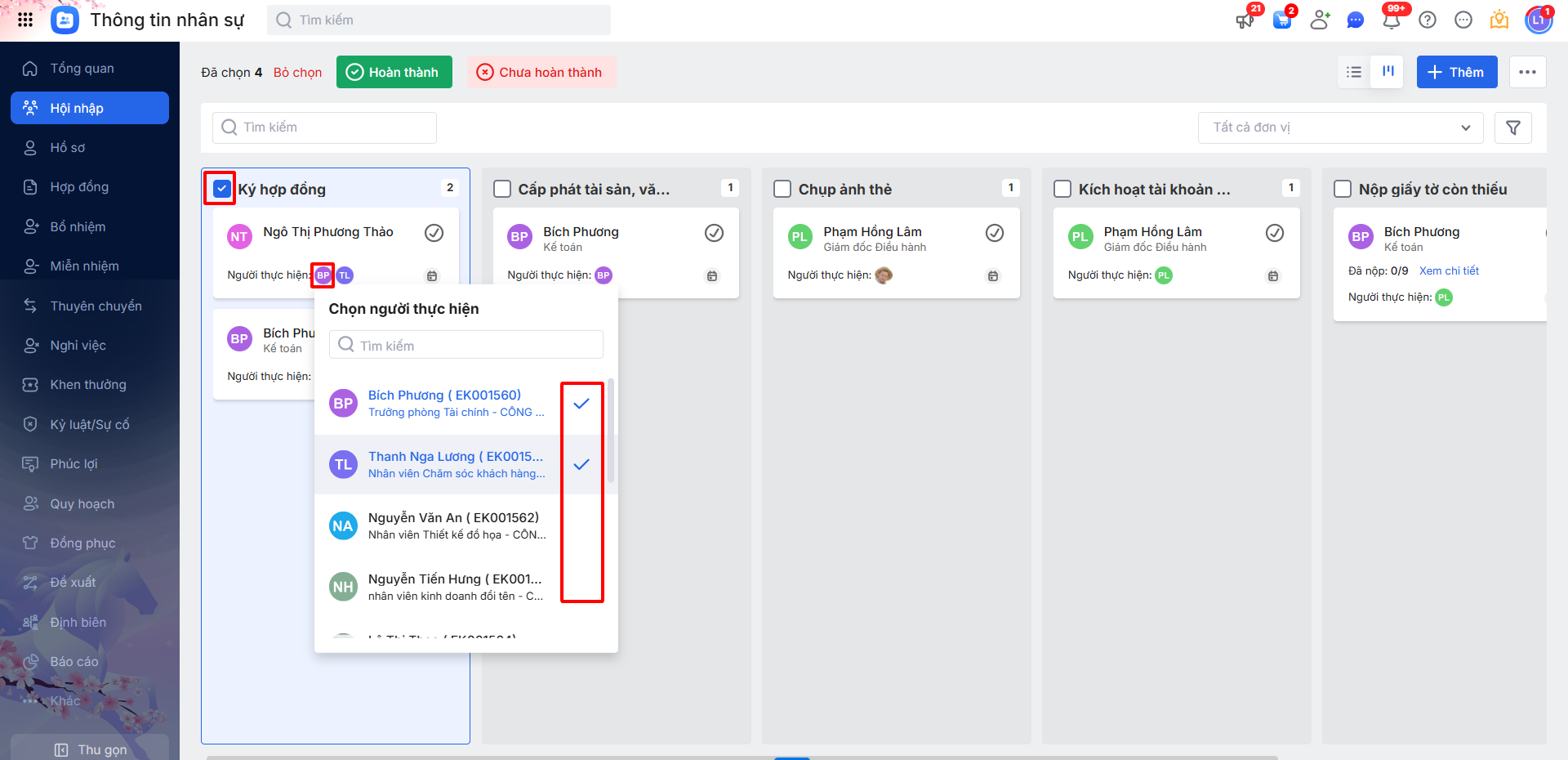Screen dimensions: 1568x760
Task: Switch to kanban board view icon
Action: point(1388,72)
